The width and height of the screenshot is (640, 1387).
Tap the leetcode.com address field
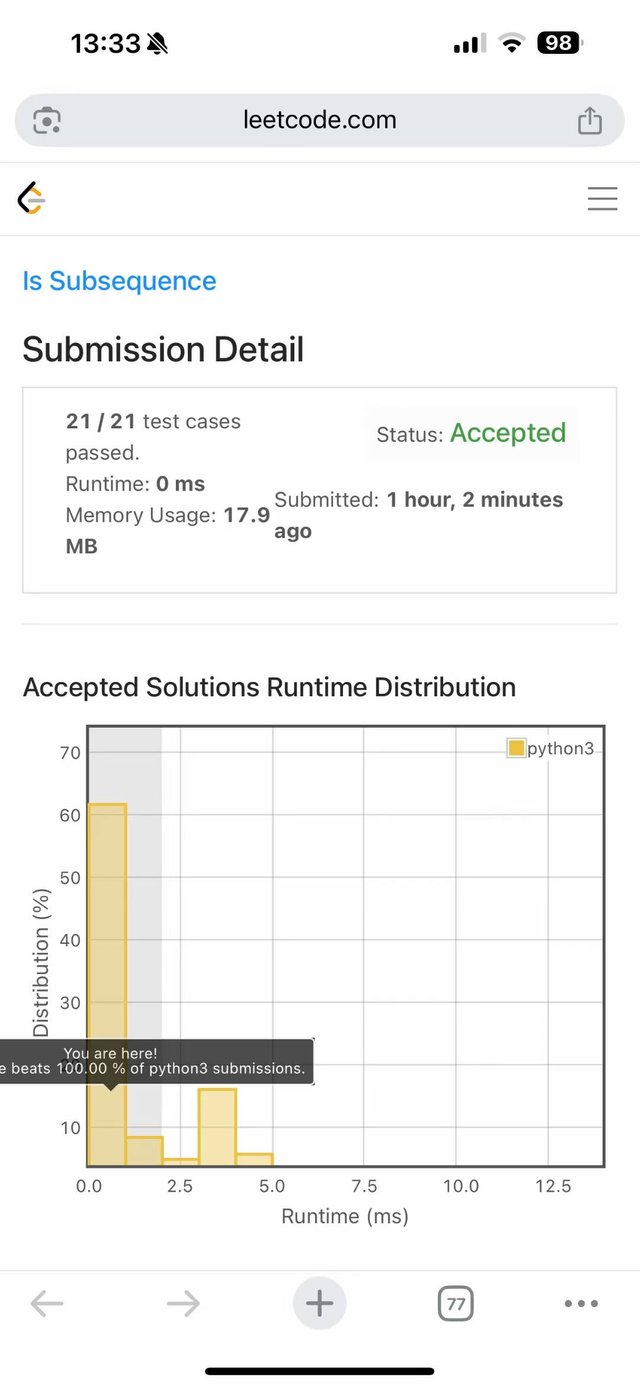[319, 121]
